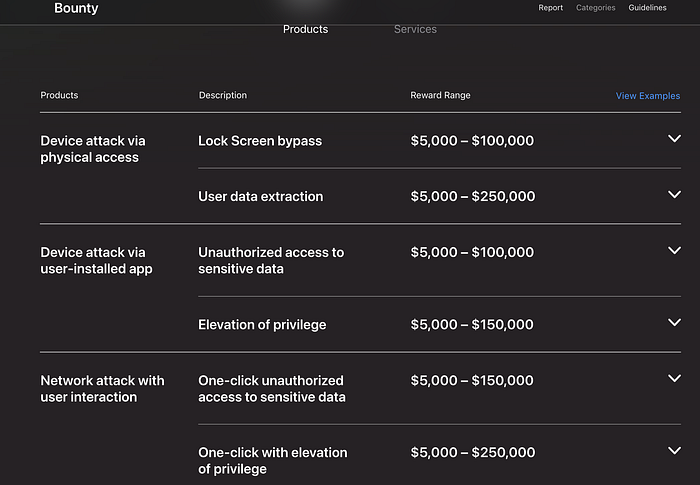Expand One-click with elevation of privilege chevron

pos(674,451)
